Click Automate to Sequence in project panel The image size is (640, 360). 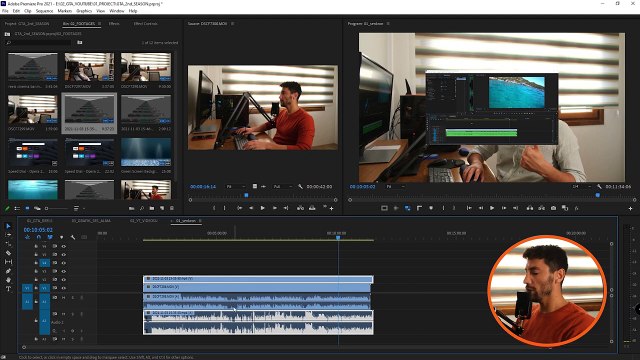coord(131,208)
